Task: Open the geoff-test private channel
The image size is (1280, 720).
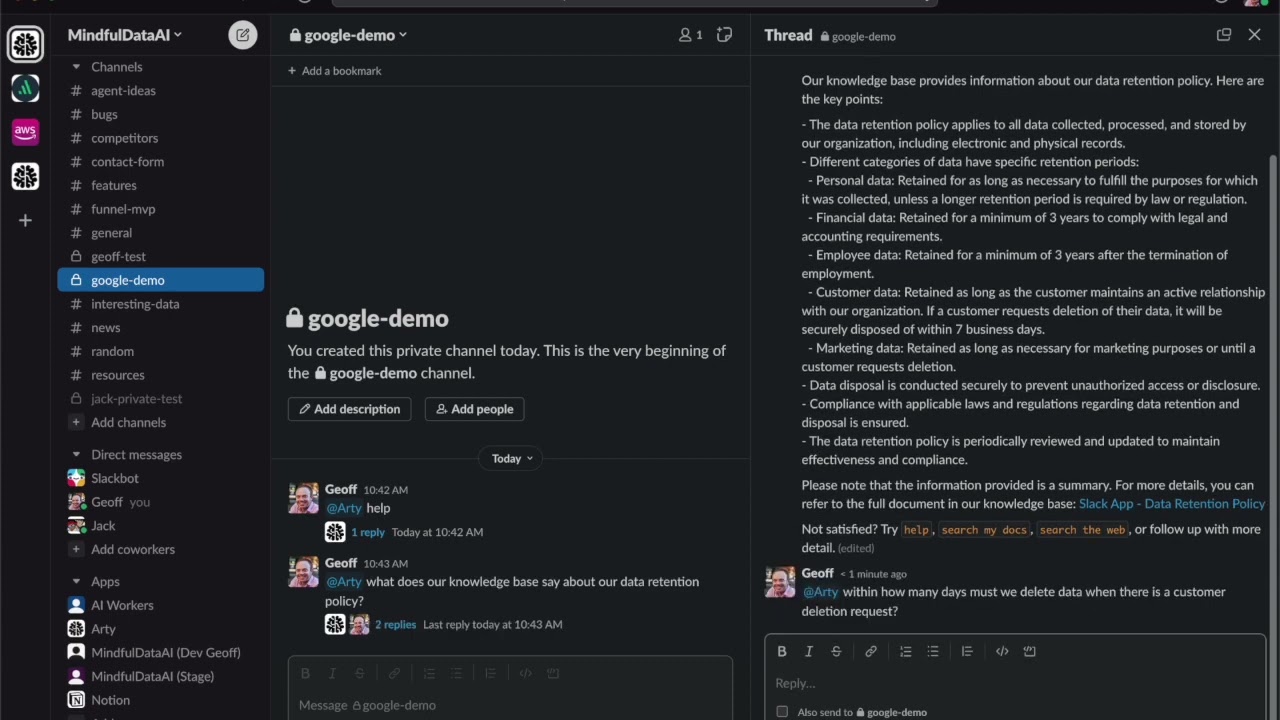Action: click(x=161, y=256)
